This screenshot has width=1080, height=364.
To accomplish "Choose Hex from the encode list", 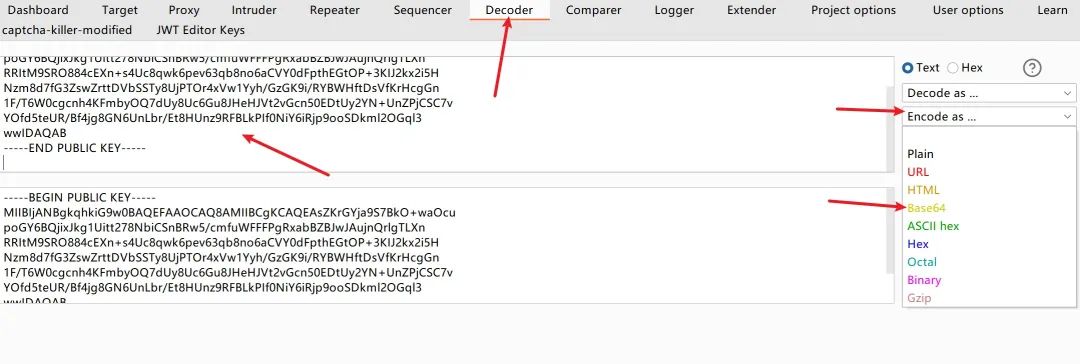I will (989, 243).
